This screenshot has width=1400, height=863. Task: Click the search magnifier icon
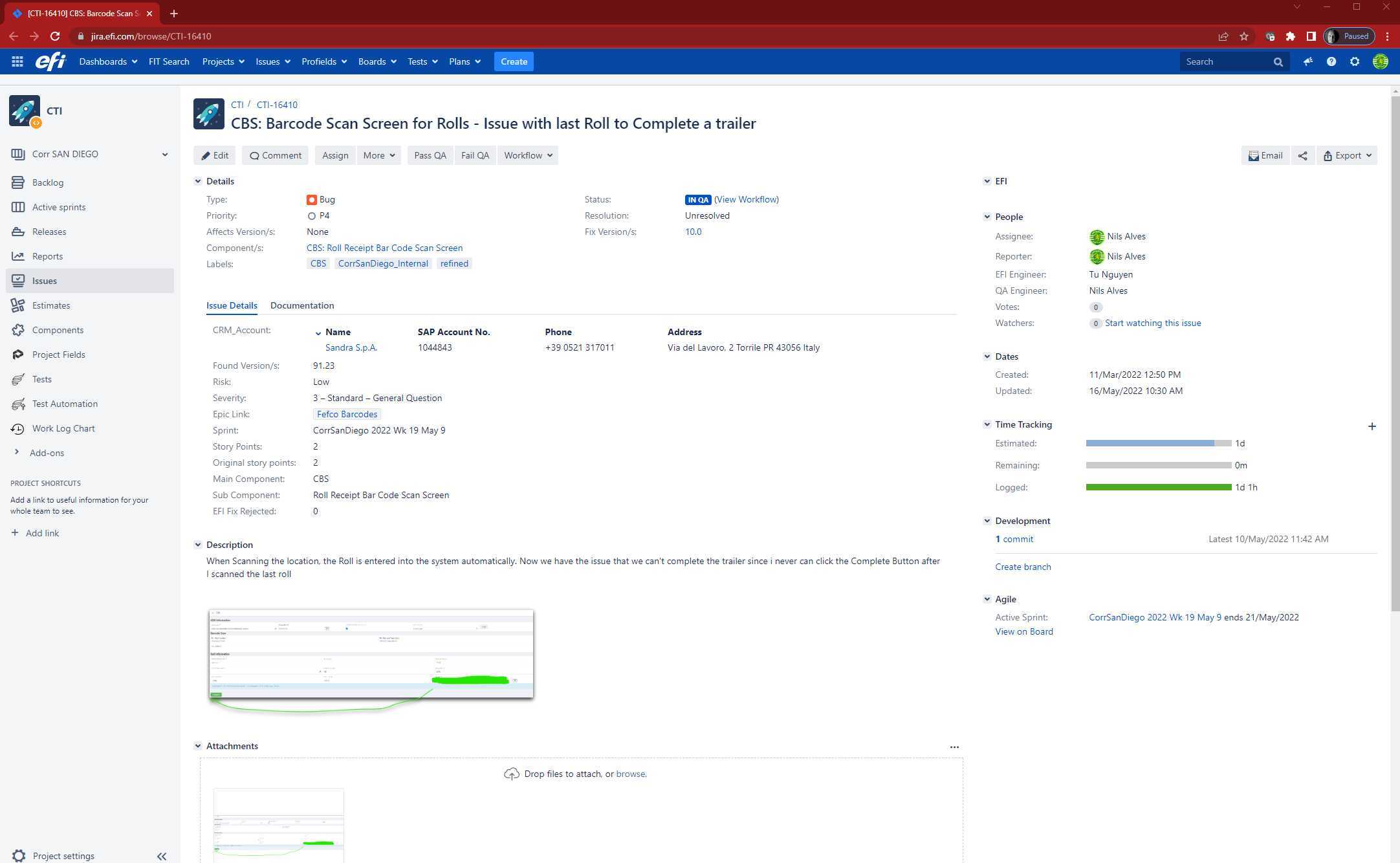1278,61
